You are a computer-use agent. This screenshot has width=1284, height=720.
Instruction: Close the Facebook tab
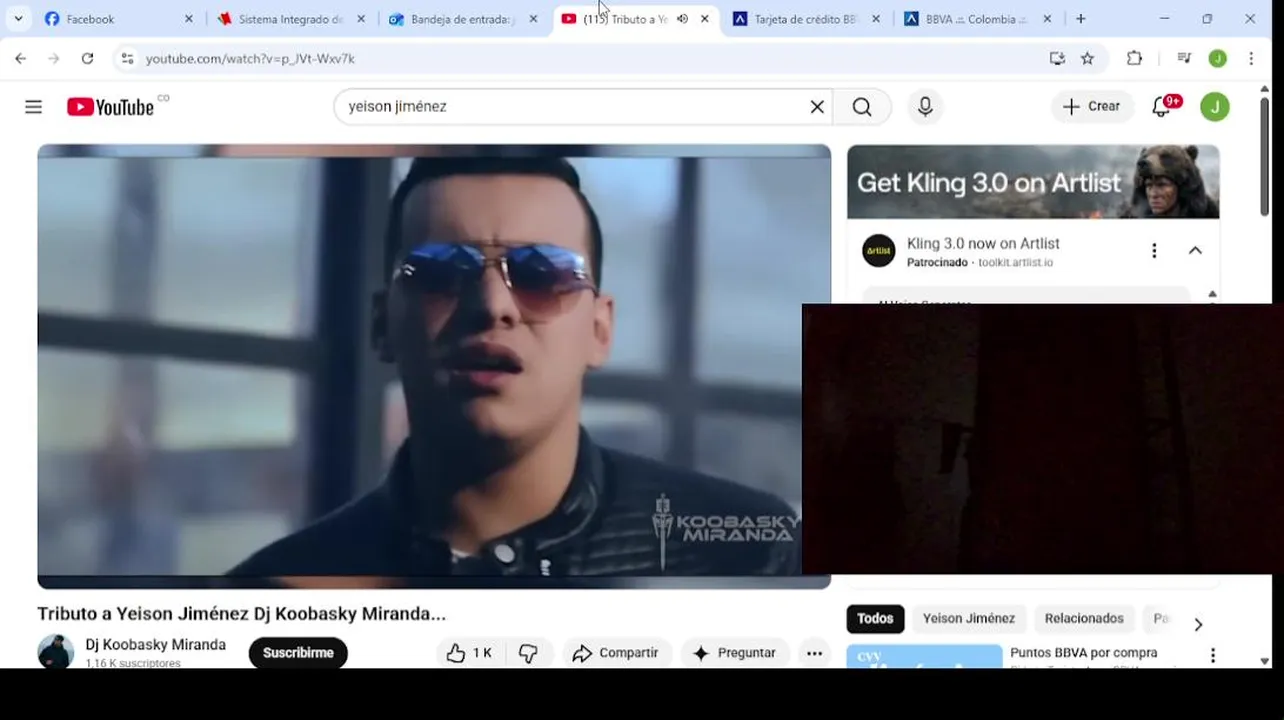click(188, 19)
